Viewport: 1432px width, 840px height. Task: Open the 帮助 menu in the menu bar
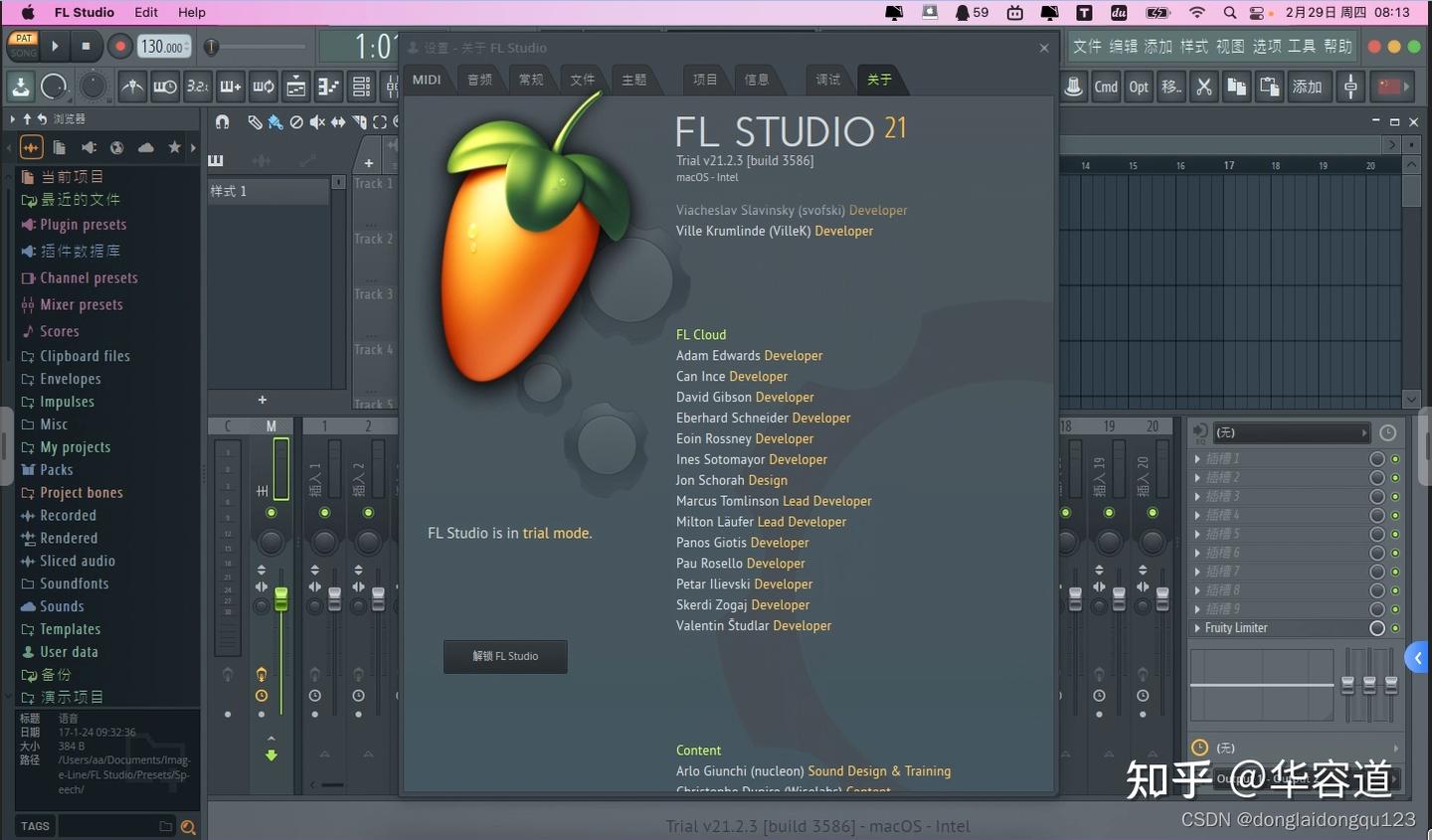click(x=1338, y=46)
